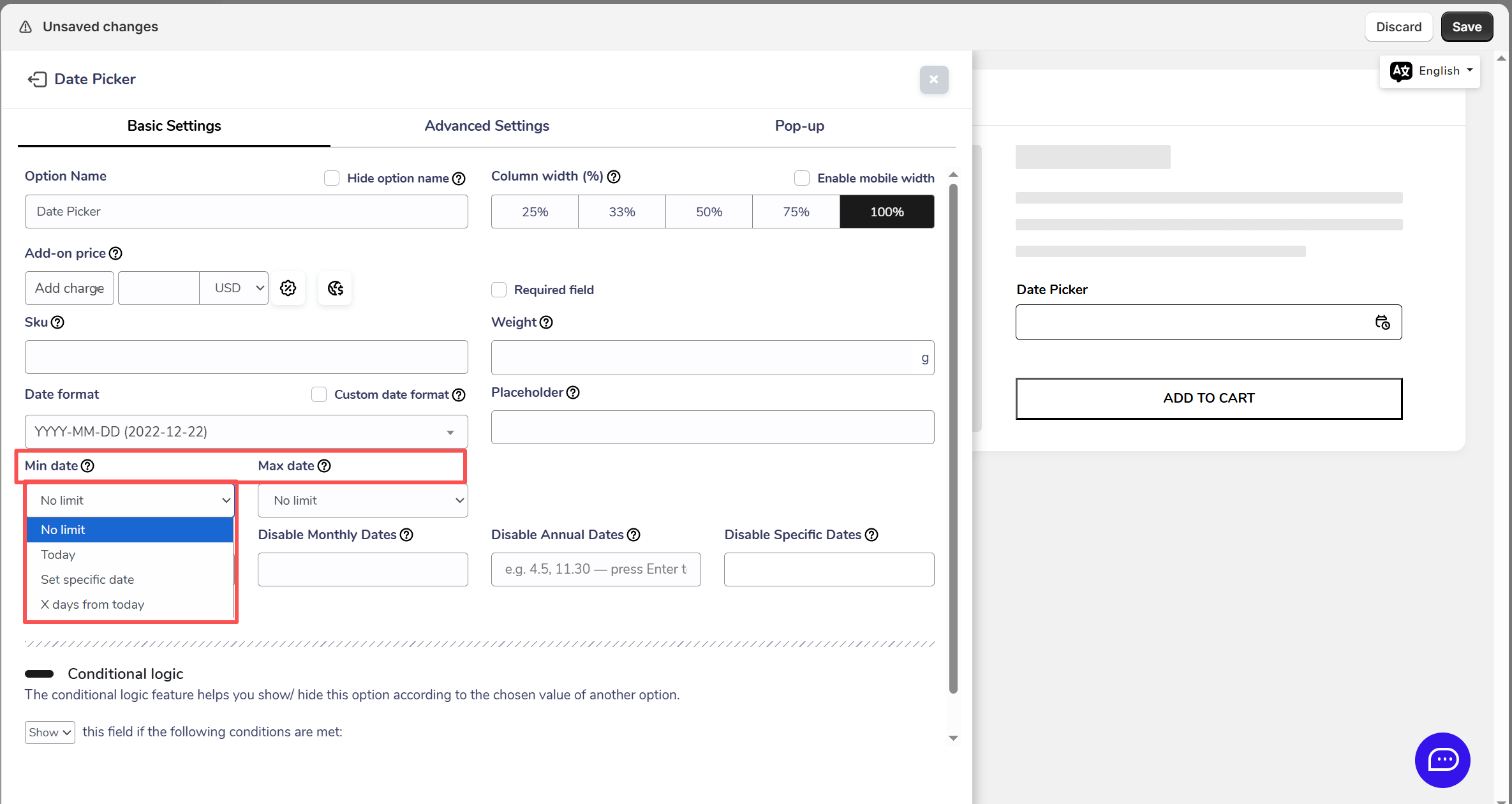The height and width of the screenshot is (804, 1512).
Task: Check the Required field checkbox
Action: click(x=499, y=290)
